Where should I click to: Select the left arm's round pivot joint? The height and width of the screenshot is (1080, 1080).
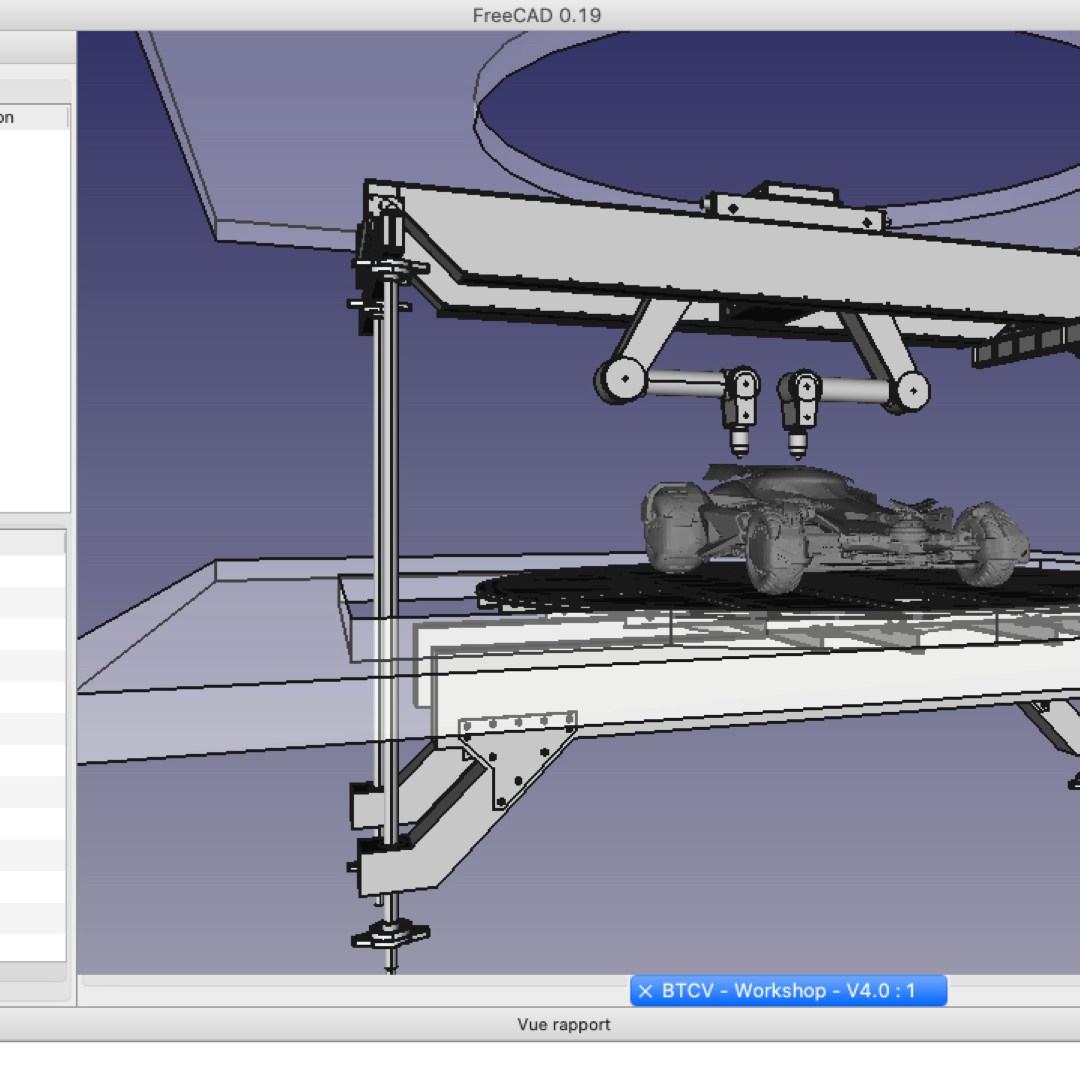click(623, 379)
